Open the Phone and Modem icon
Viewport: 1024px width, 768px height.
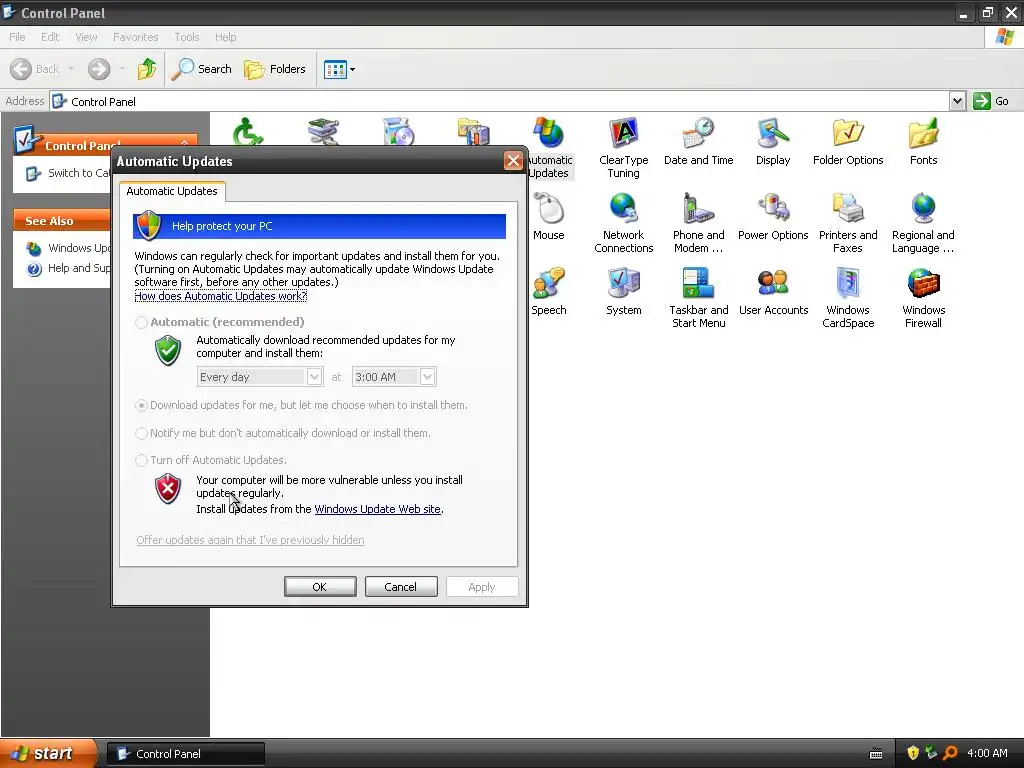[x=698, y=223]
